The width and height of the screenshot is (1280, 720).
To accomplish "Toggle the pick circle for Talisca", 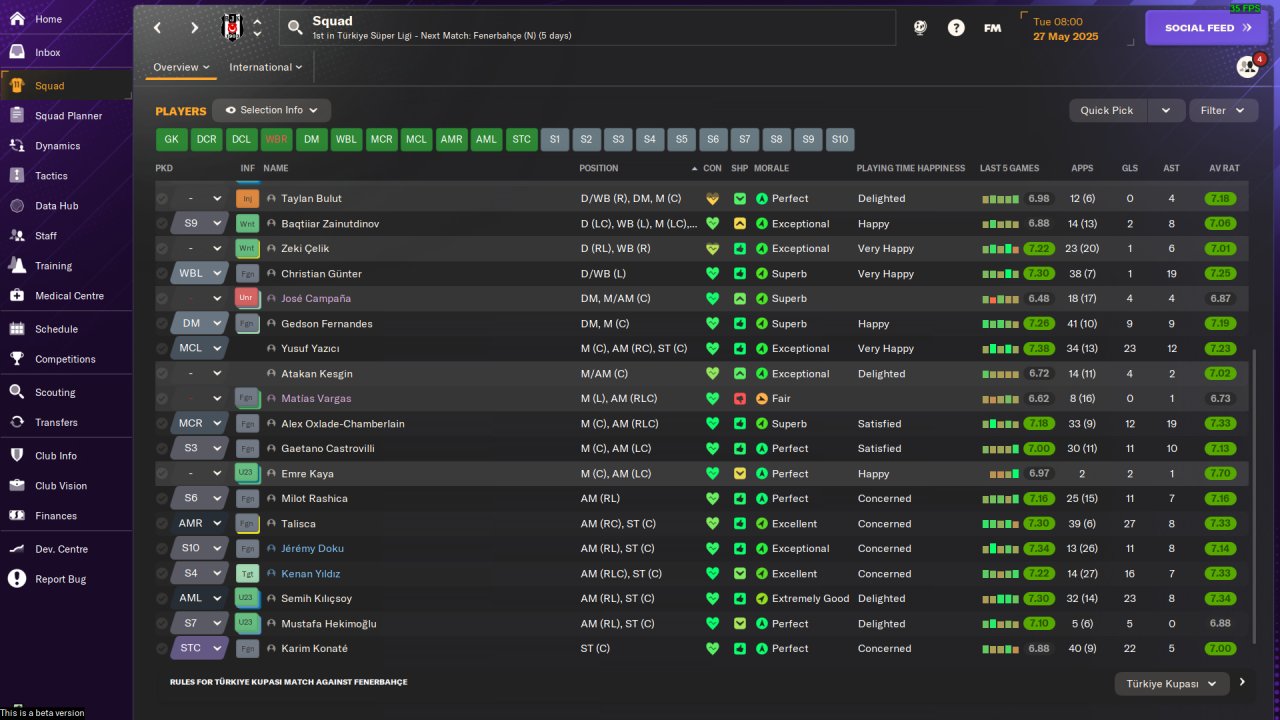I will coord(162,523).
